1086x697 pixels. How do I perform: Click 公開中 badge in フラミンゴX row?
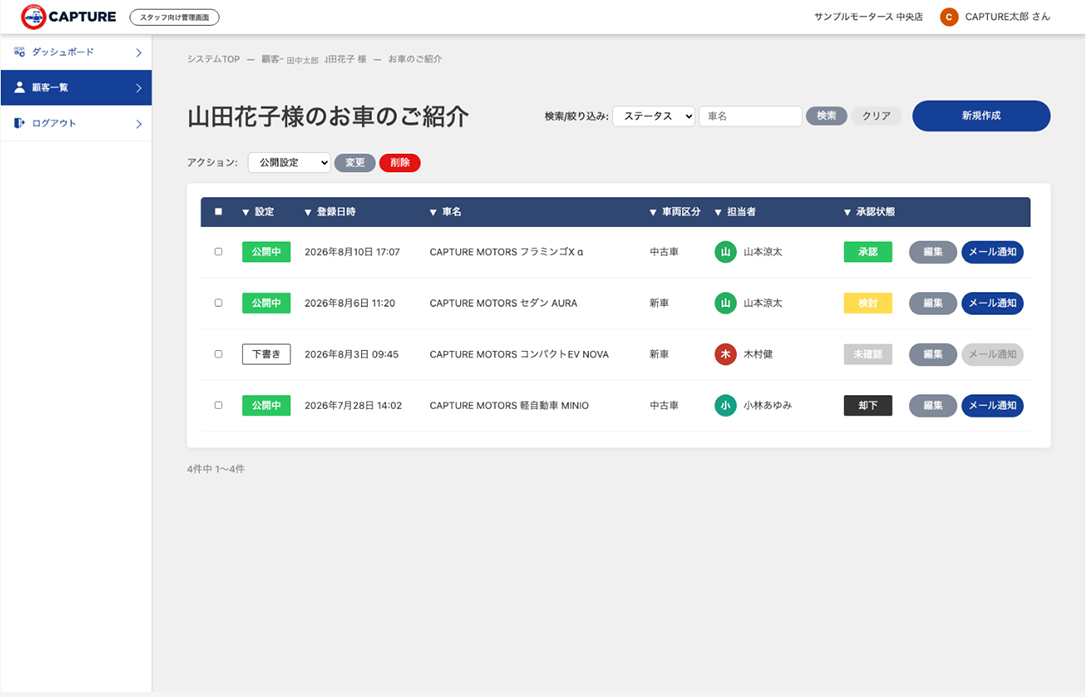pos(266,252)
